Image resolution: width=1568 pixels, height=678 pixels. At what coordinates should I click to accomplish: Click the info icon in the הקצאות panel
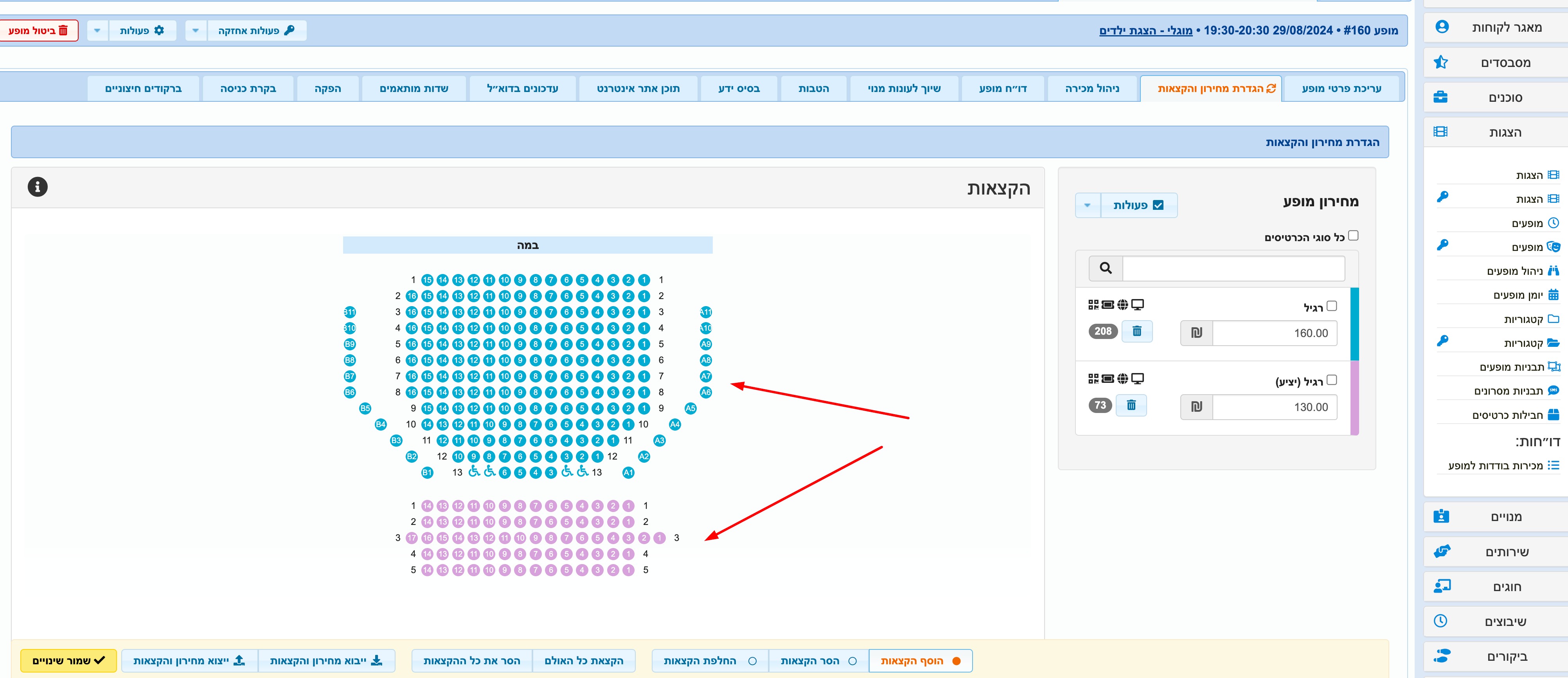coord(38,187)
